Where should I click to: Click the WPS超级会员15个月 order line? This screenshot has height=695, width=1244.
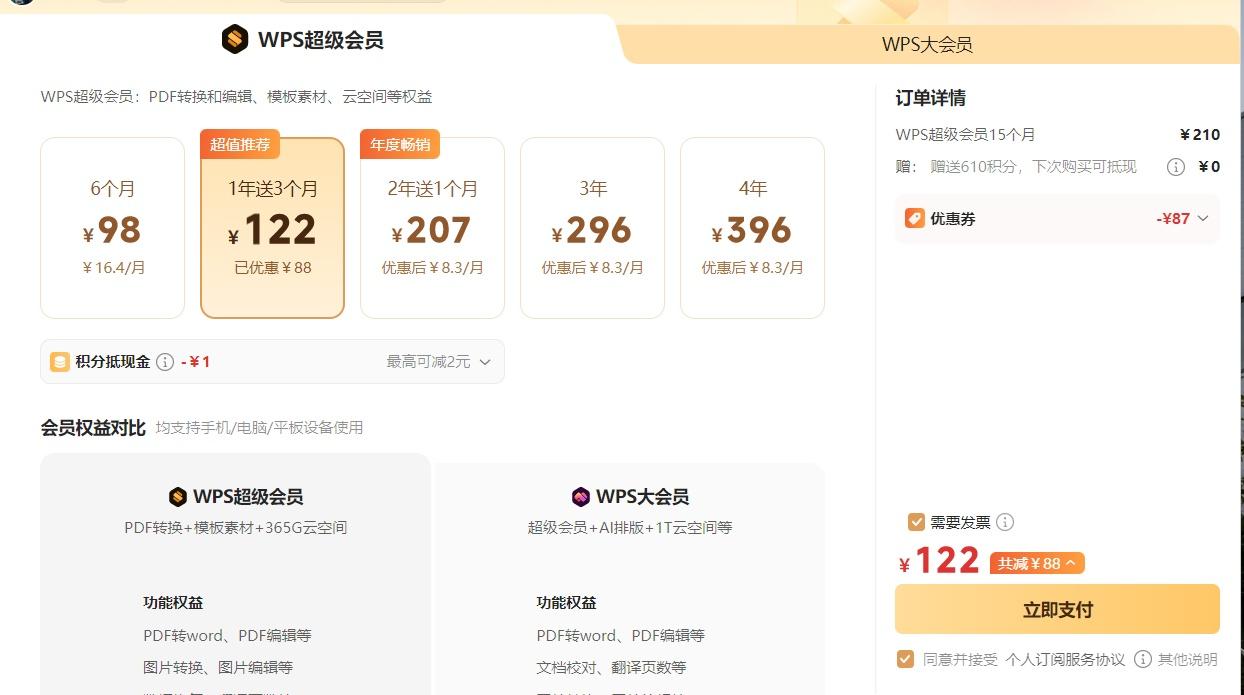[x=966, y=135]
